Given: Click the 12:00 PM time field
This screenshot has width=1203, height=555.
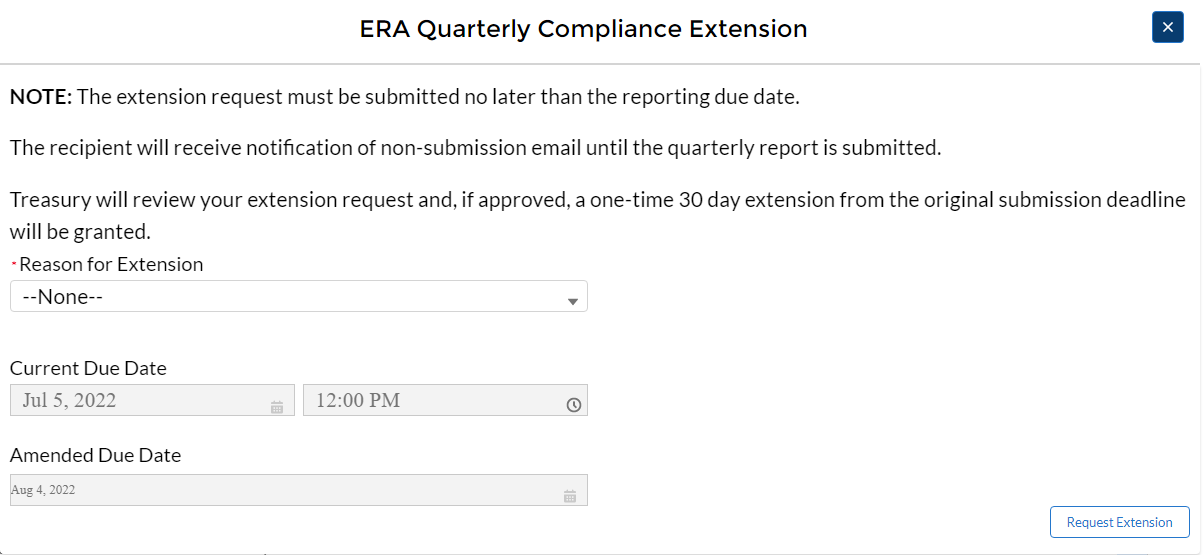Looking at the screenshot, I should tap(430, 400).
